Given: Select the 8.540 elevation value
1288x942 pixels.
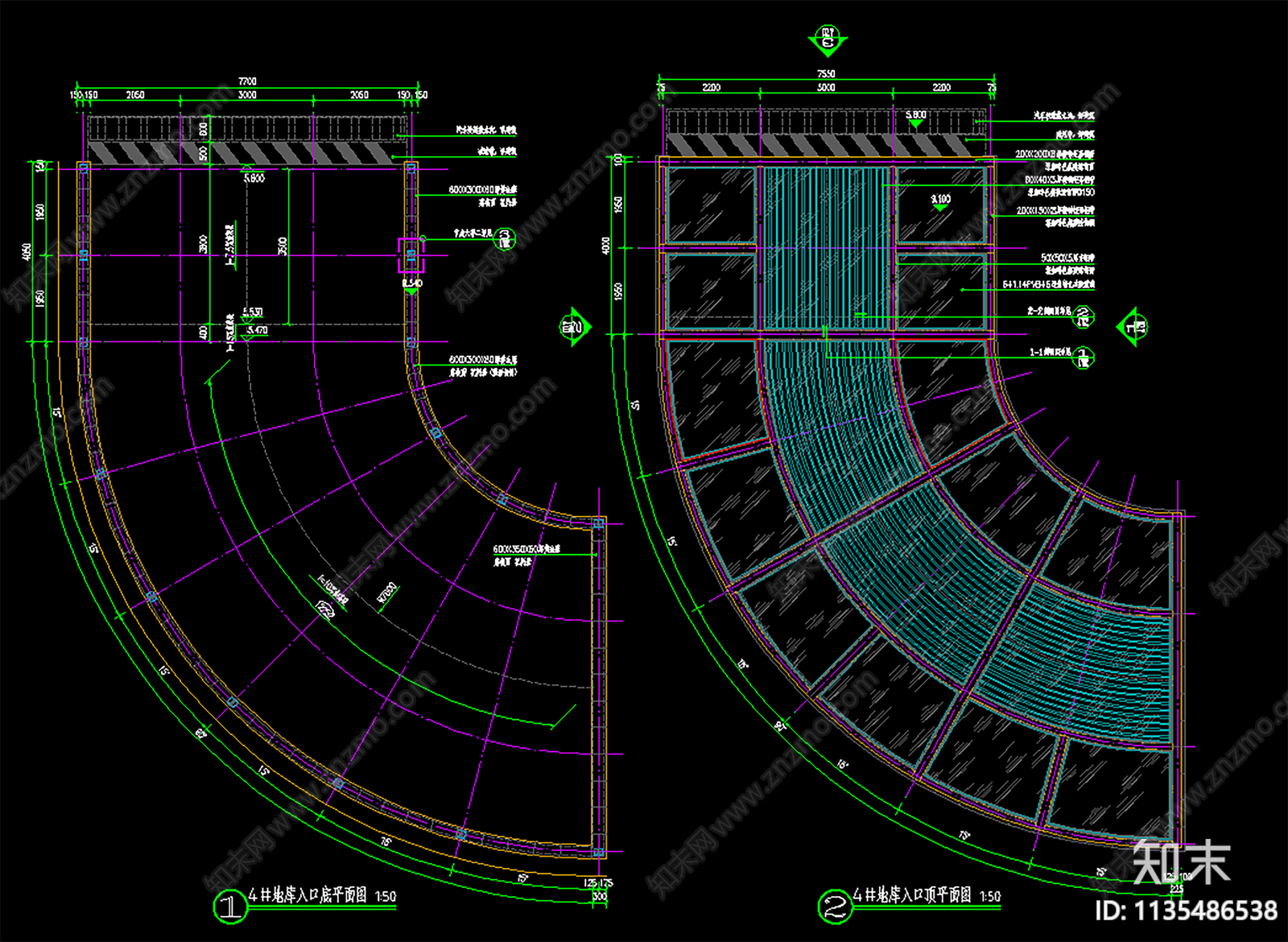Looking at the screenshot, I should click(412, 283).
